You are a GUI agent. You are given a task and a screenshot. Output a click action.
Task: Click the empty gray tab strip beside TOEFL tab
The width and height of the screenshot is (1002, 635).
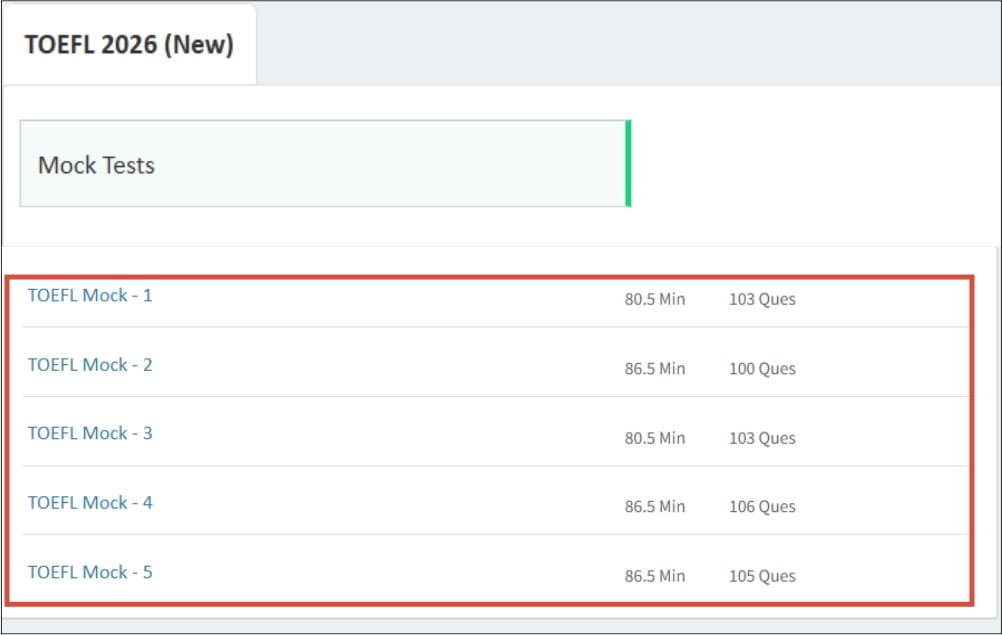click(620, 45)
